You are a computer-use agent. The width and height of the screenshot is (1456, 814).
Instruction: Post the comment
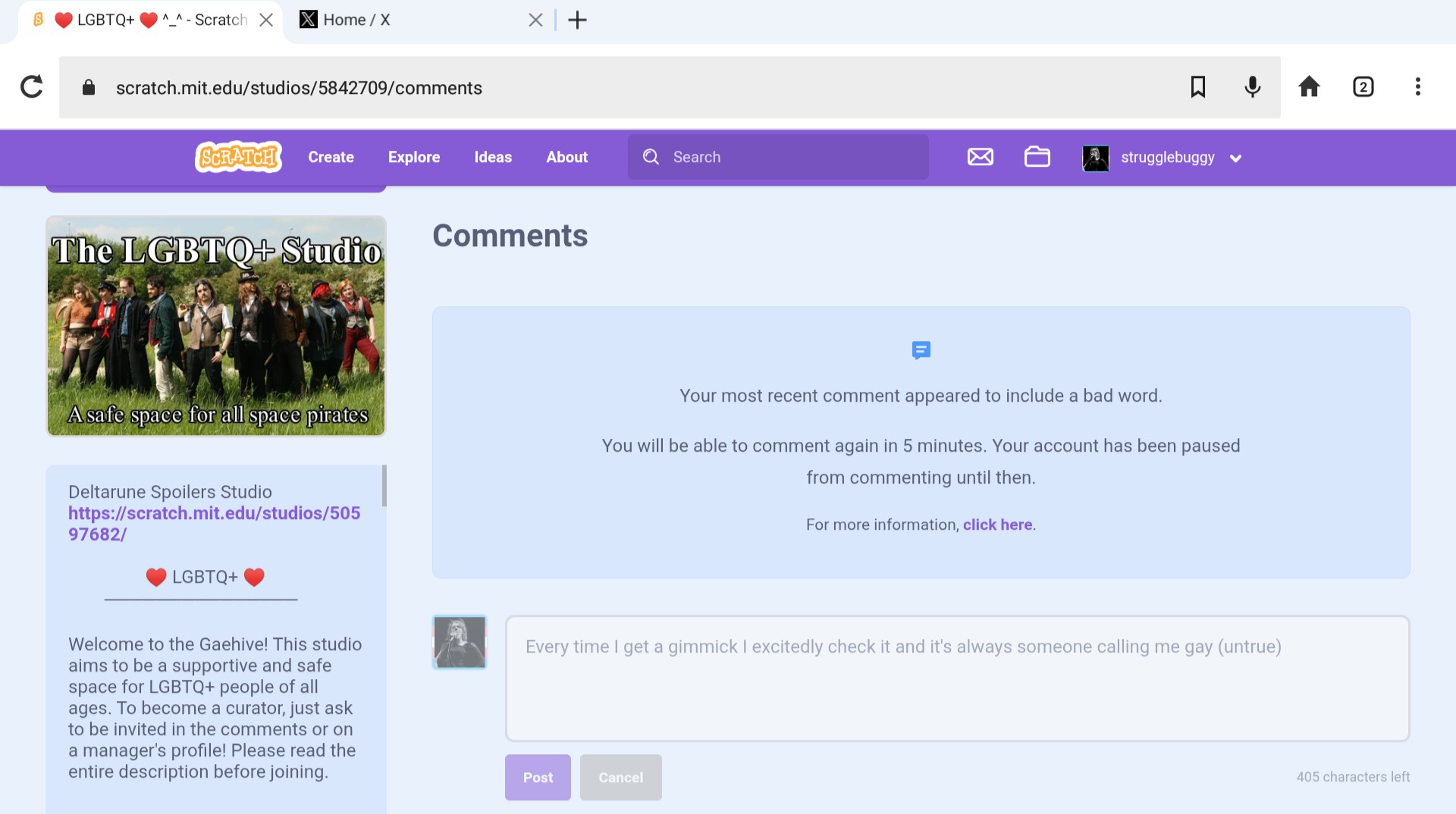coord(538,777)
